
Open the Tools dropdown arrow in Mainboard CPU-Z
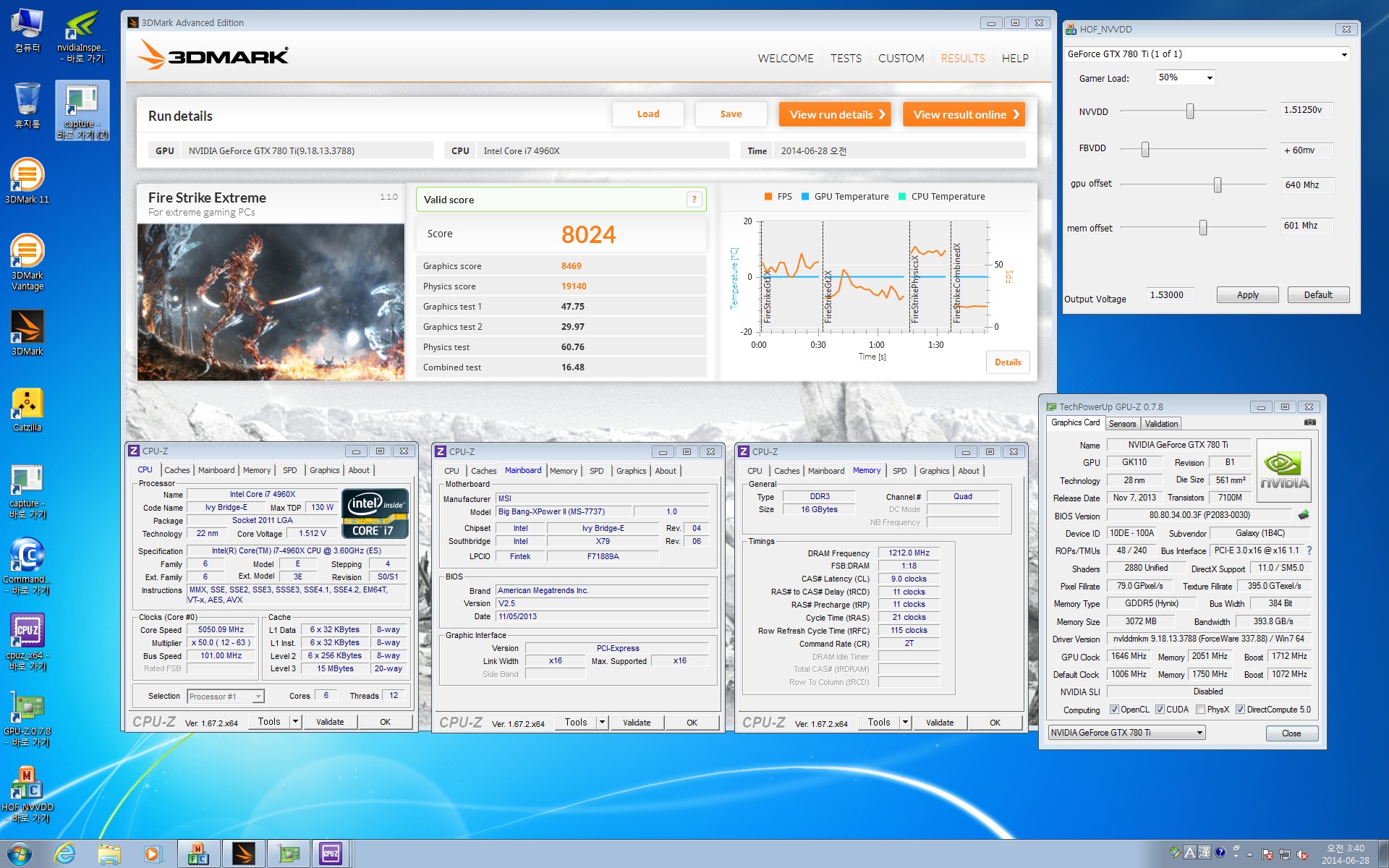[601, 722]
